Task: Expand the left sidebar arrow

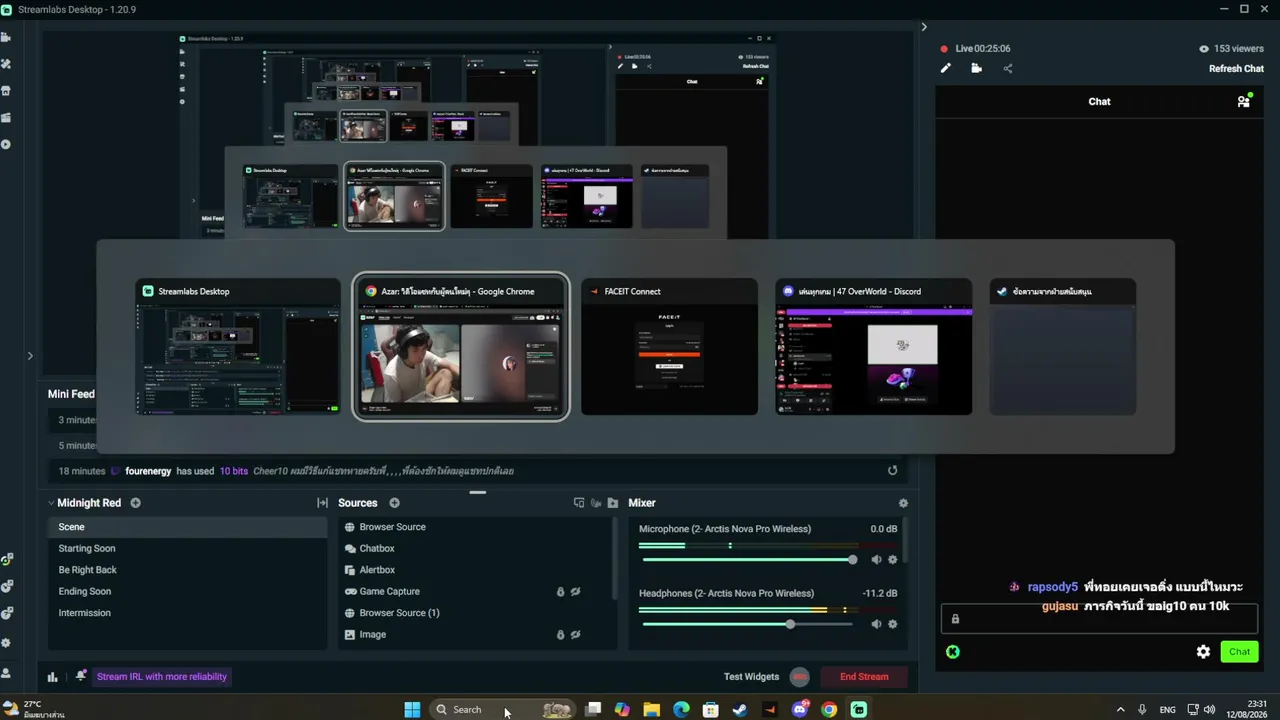Action: click(x=30, y=355)
